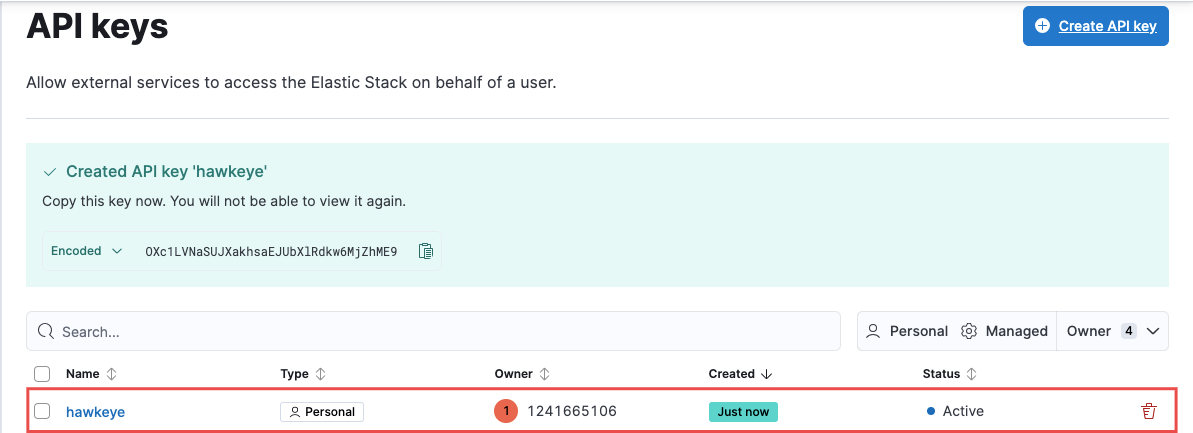
Task: Click the encoded key string text
Action: pos(271,251)
